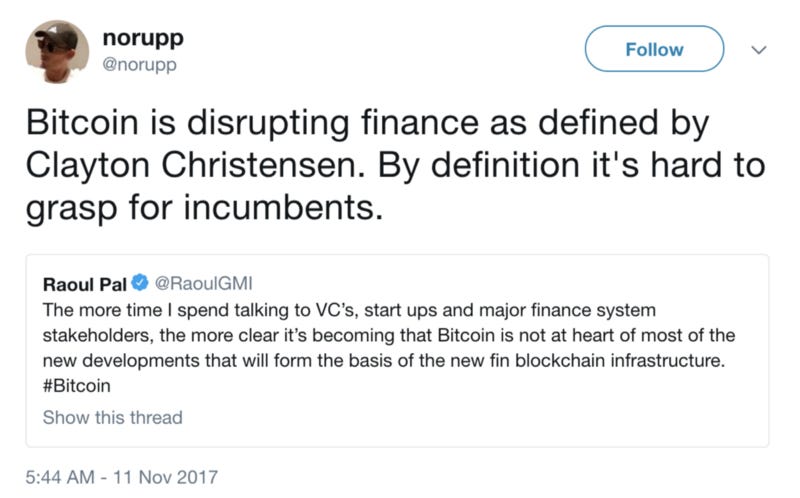Click the Show this thread link
Viewport: 800px width, 498px height.
tap(112, 417)
